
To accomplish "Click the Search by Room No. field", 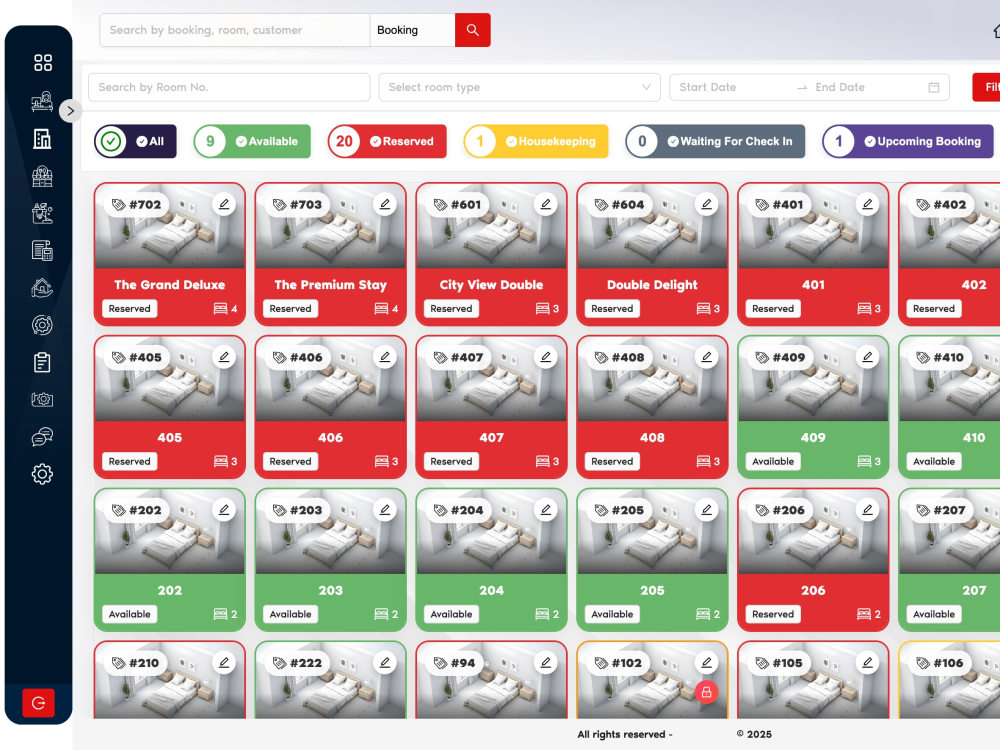I will click(x=229, y=87).
